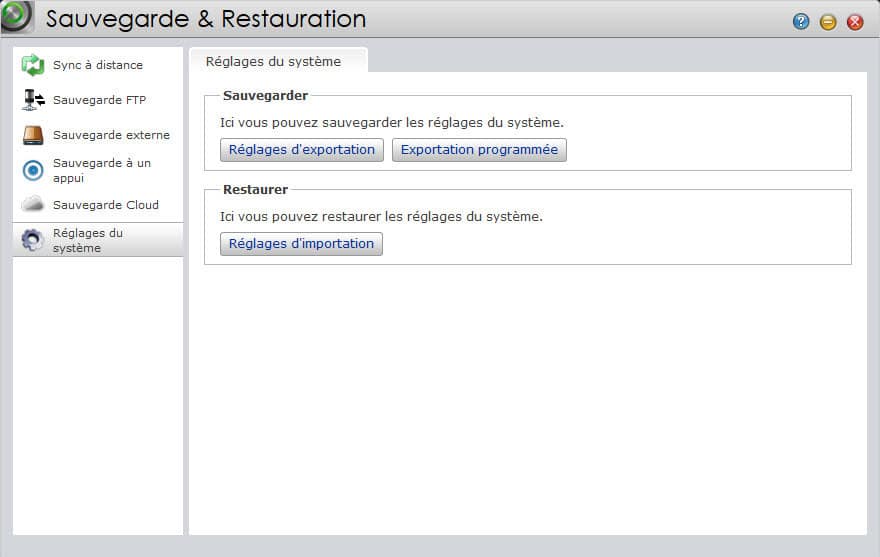Click the app logo in the title bar

click(x=16, y=16)
